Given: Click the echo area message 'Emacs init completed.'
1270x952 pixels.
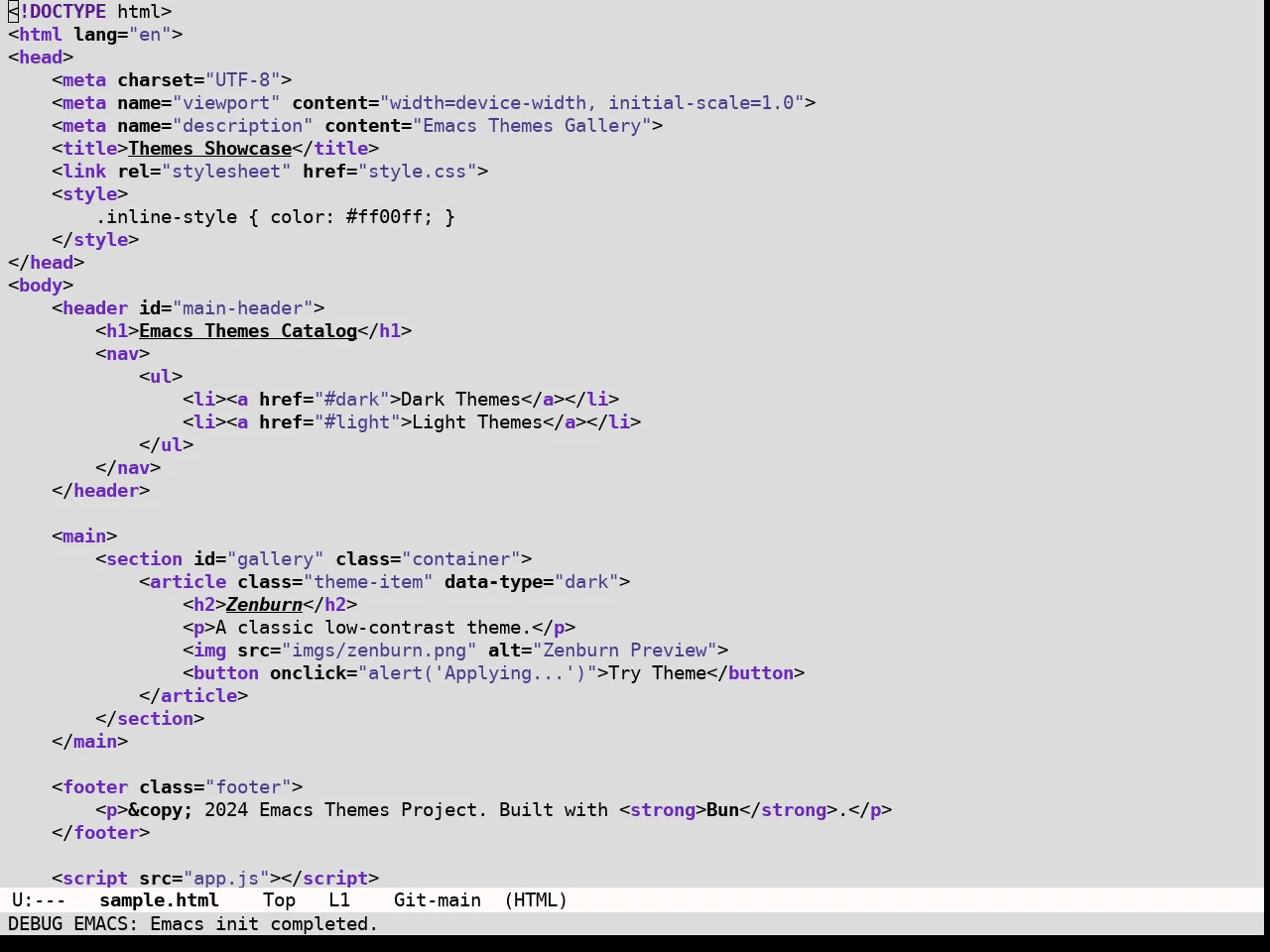Looking at the screenshot, I should [264, 924].
